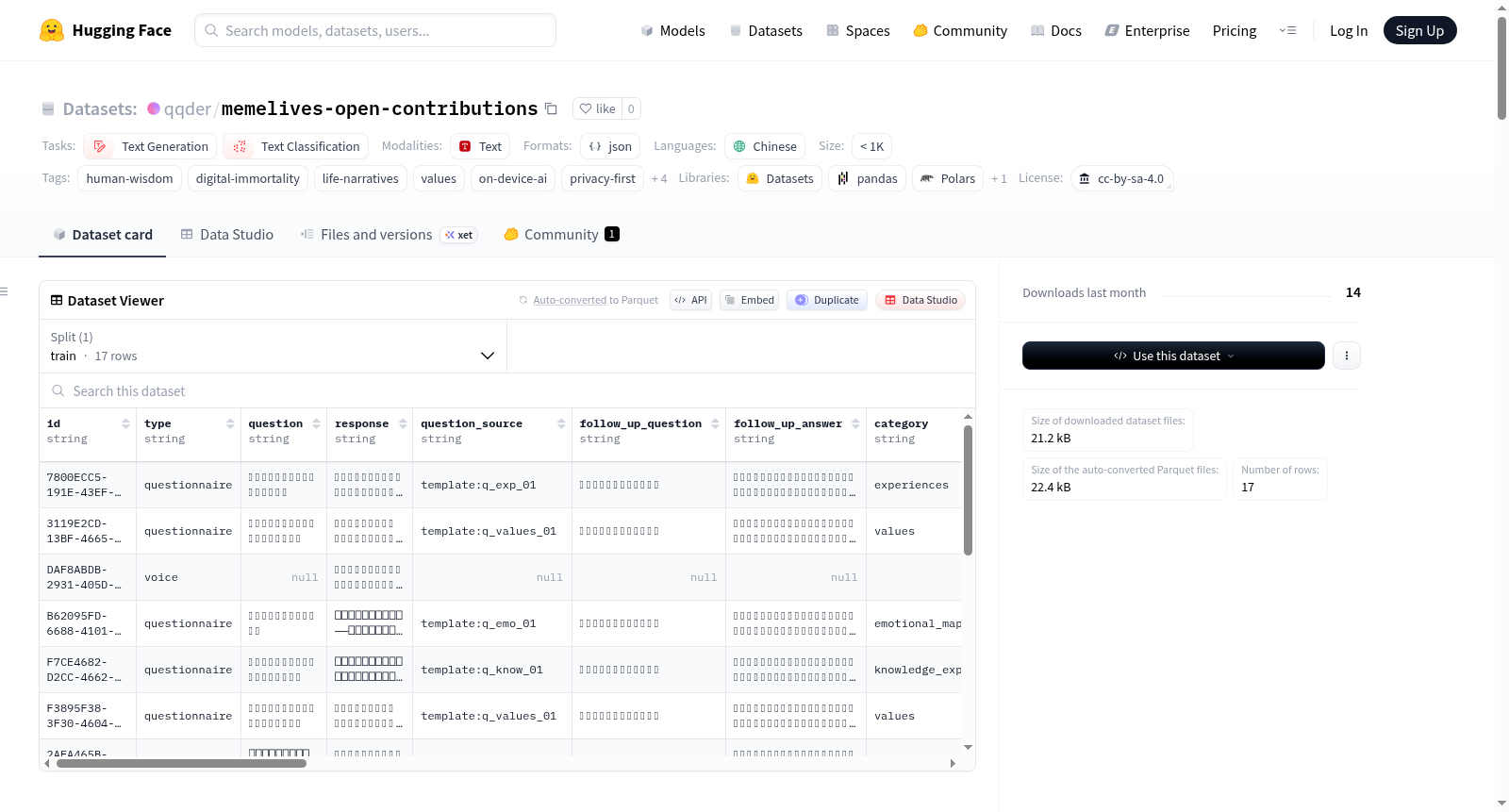Click the on-device-ai tag
Image resolution: width=1509 pixels, height=812 pixels.
pos(513,178)
